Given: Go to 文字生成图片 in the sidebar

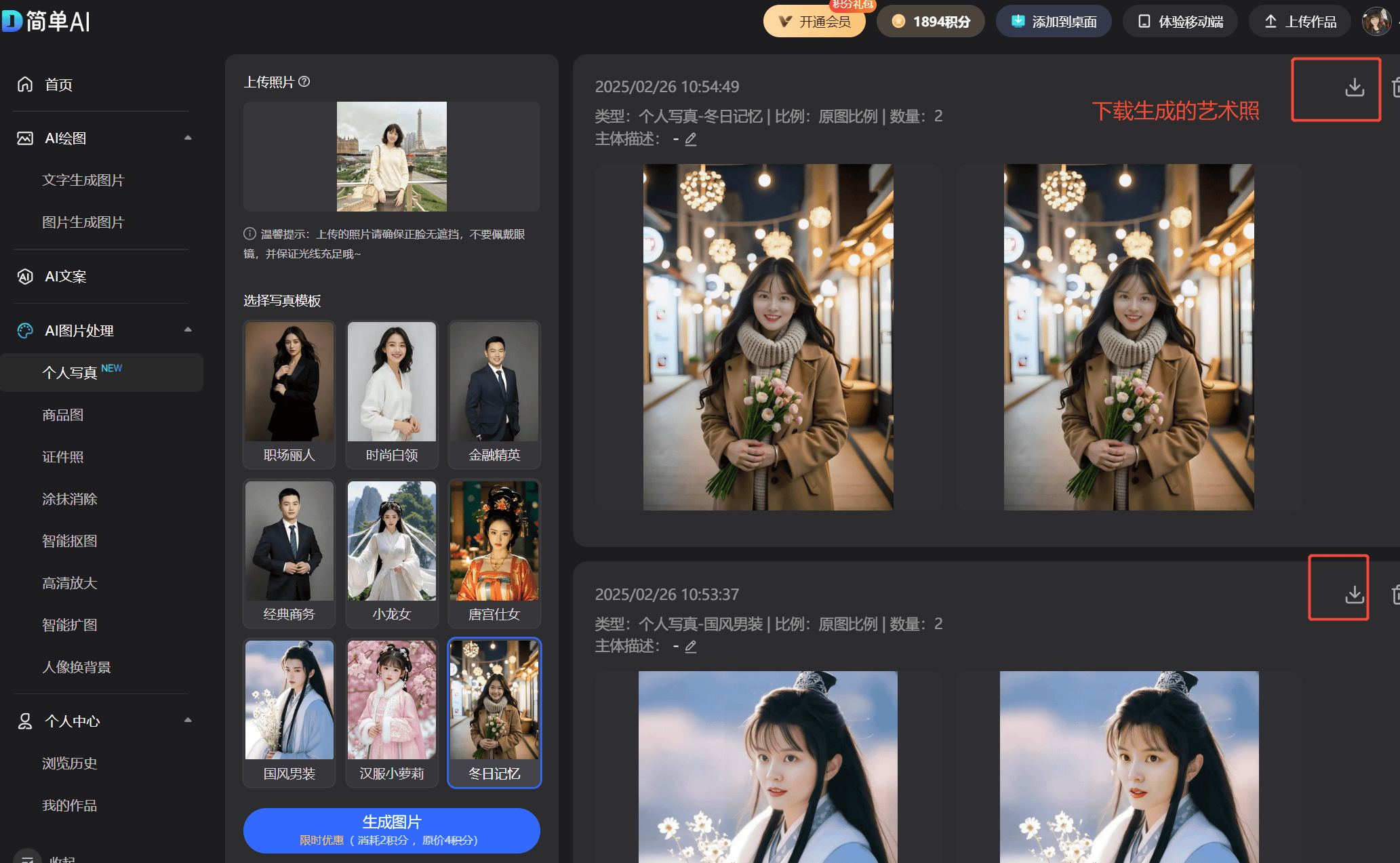Looking at the screenshot, I should coord(83,180).
